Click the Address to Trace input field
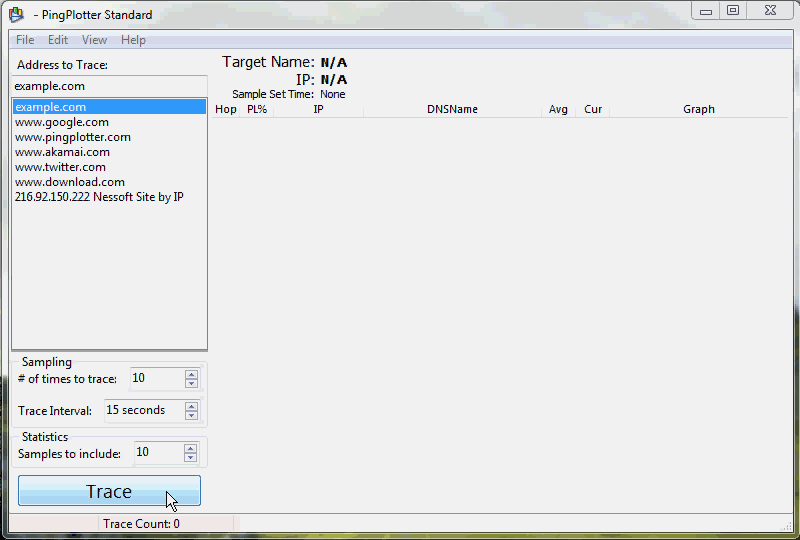800x540 pixels. pos(109,86)
